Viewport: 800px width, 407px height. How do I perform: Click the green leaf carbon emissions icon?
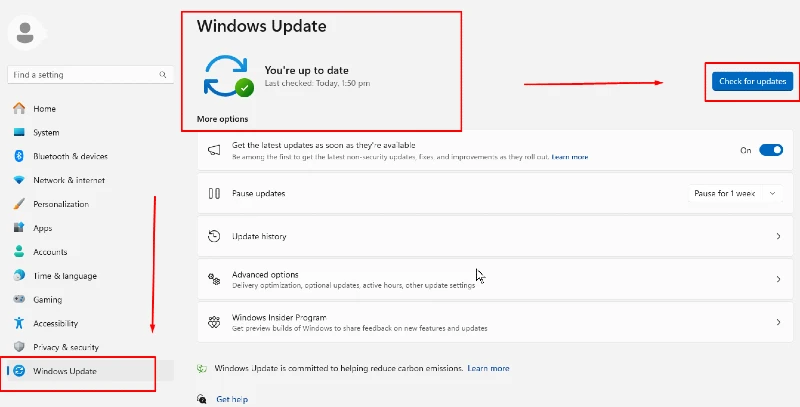[202, 368]
